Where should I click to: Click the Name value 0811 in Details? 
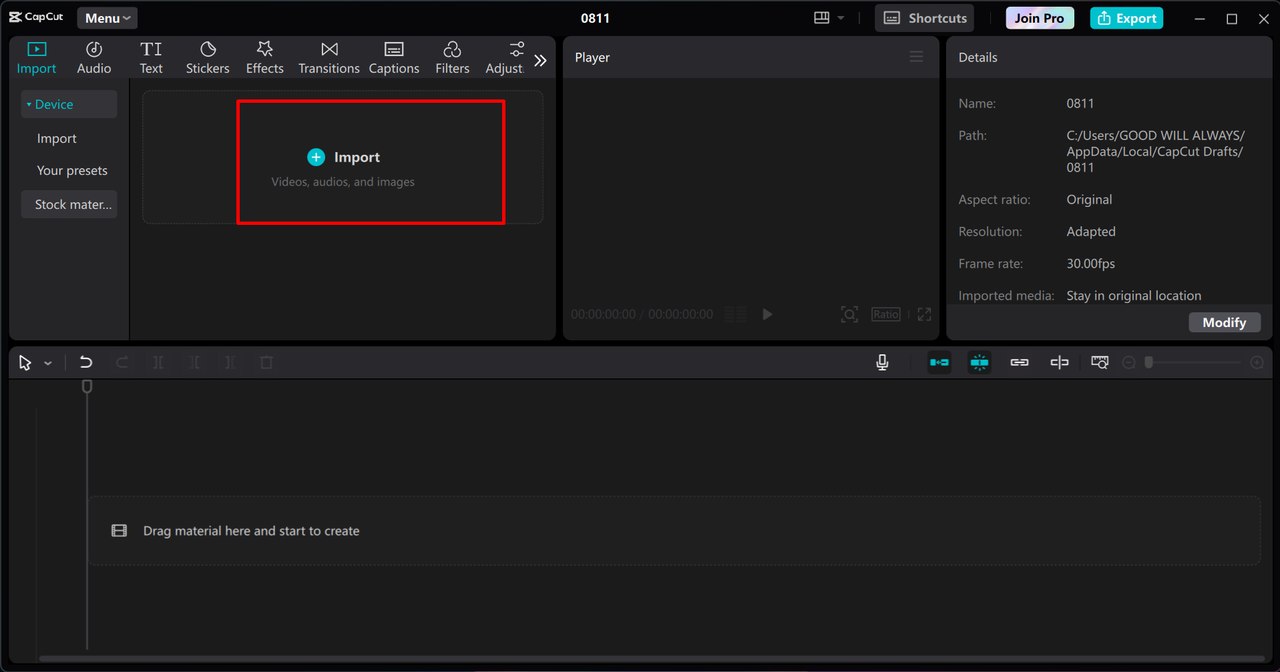pos(1080,103)
